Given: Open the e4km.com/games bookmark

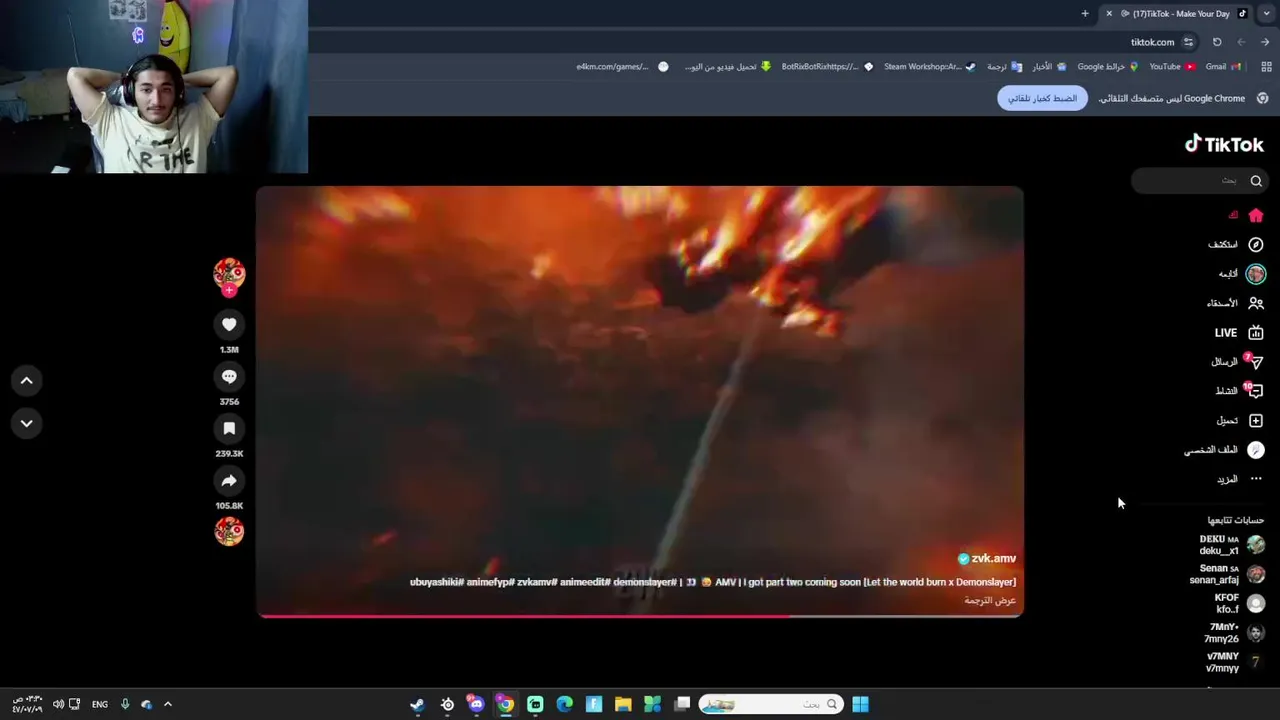Looking at the screenshot, I should pyautogui.click(x=622, y=66).
